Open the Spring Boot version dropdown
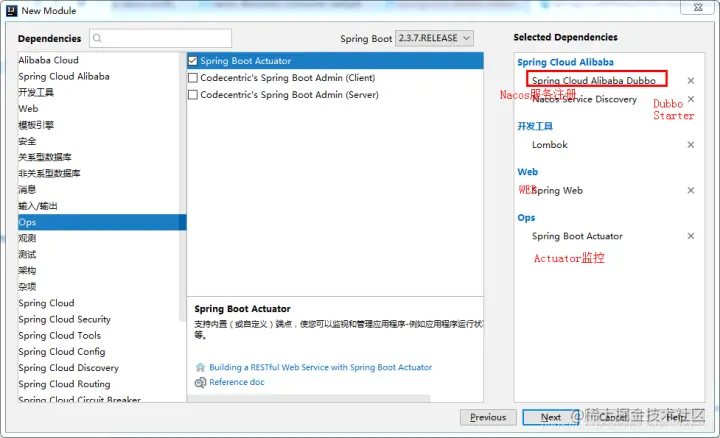 [x=434, y=38]
